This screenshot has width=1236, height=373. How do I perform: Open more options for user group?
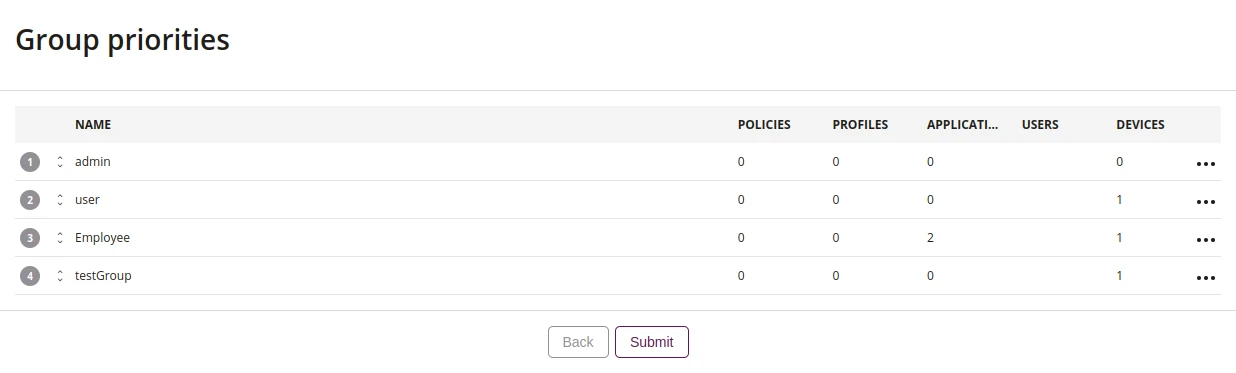[1205, 202]
